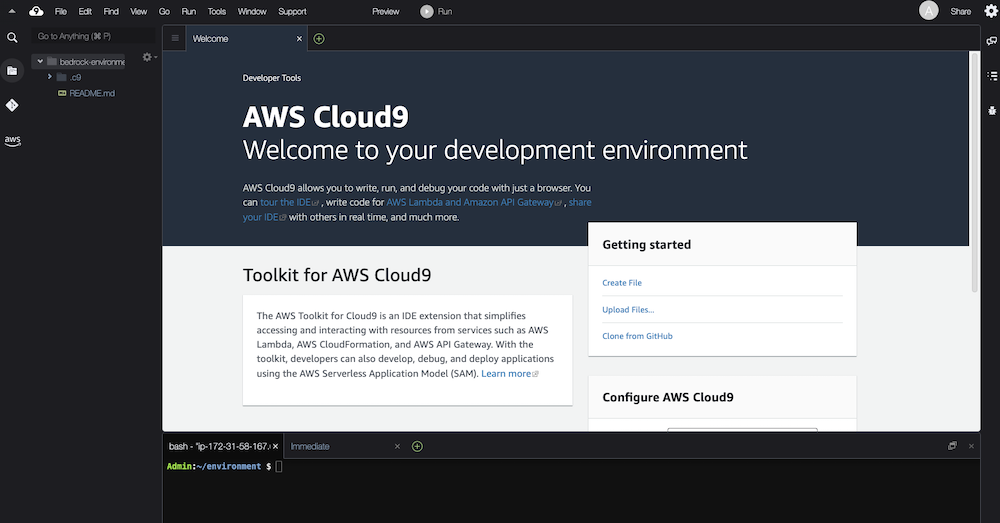Click the user avatar A icon
The width and height of the screenshot is (1000, 523).
(929, 11)
